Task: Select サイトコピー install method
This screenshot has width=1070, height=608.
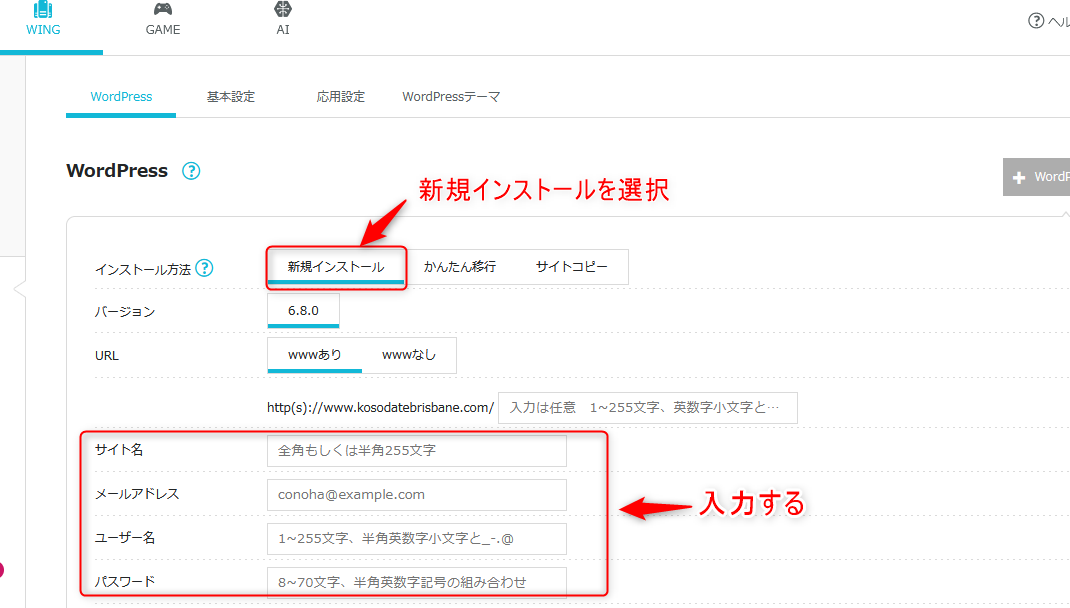Action: pyautogui.click(x=572, y=267)
